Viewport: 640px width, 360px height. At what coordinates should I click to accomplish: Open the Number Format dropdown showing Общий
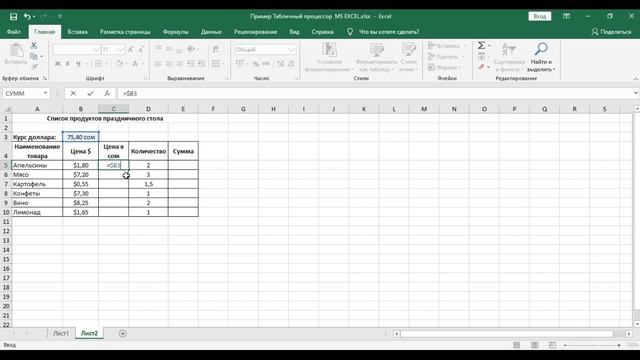point(291,50)
